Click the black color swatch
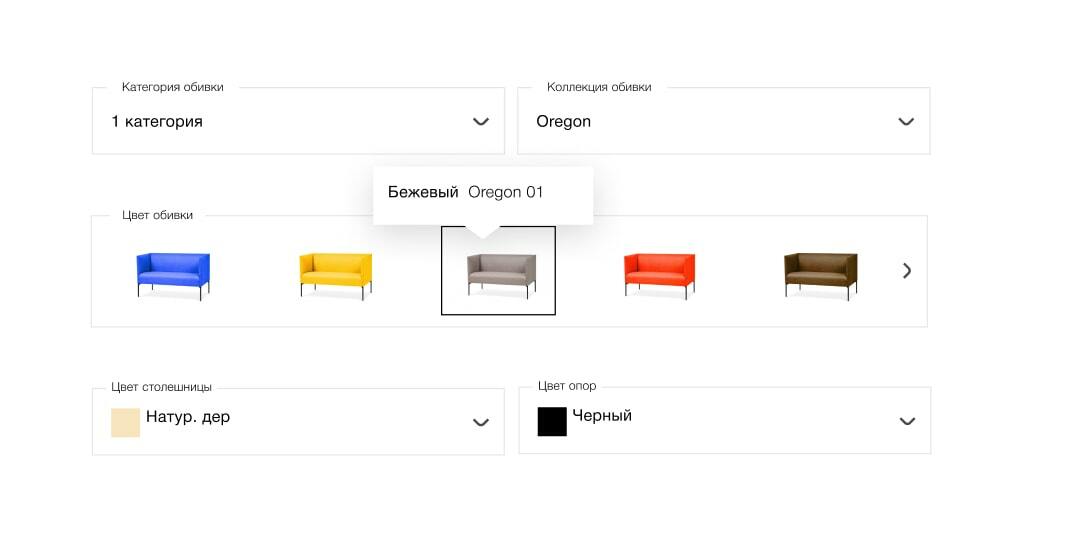 tap(552, 421)
